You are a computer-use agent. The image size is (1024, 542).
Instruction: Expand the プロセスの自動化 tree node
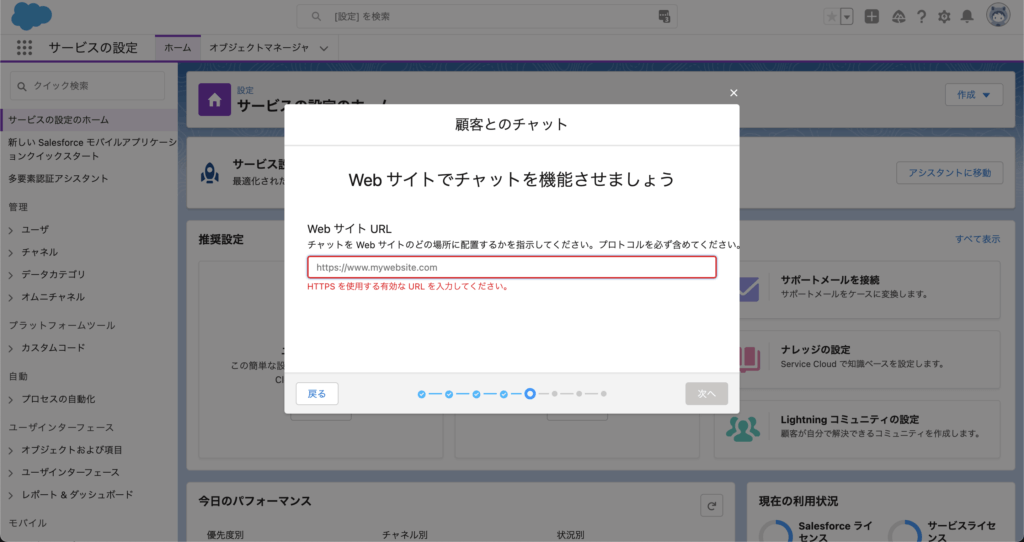tap(11, 400)
